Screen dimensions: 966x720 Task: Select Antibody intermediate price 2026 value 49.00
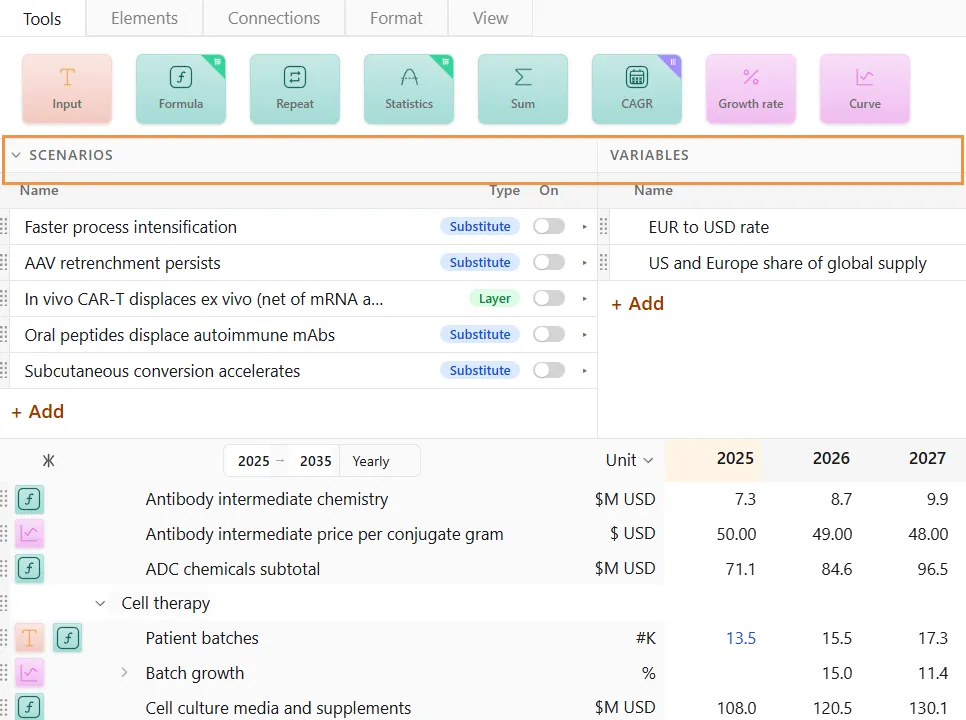(832, 534)
